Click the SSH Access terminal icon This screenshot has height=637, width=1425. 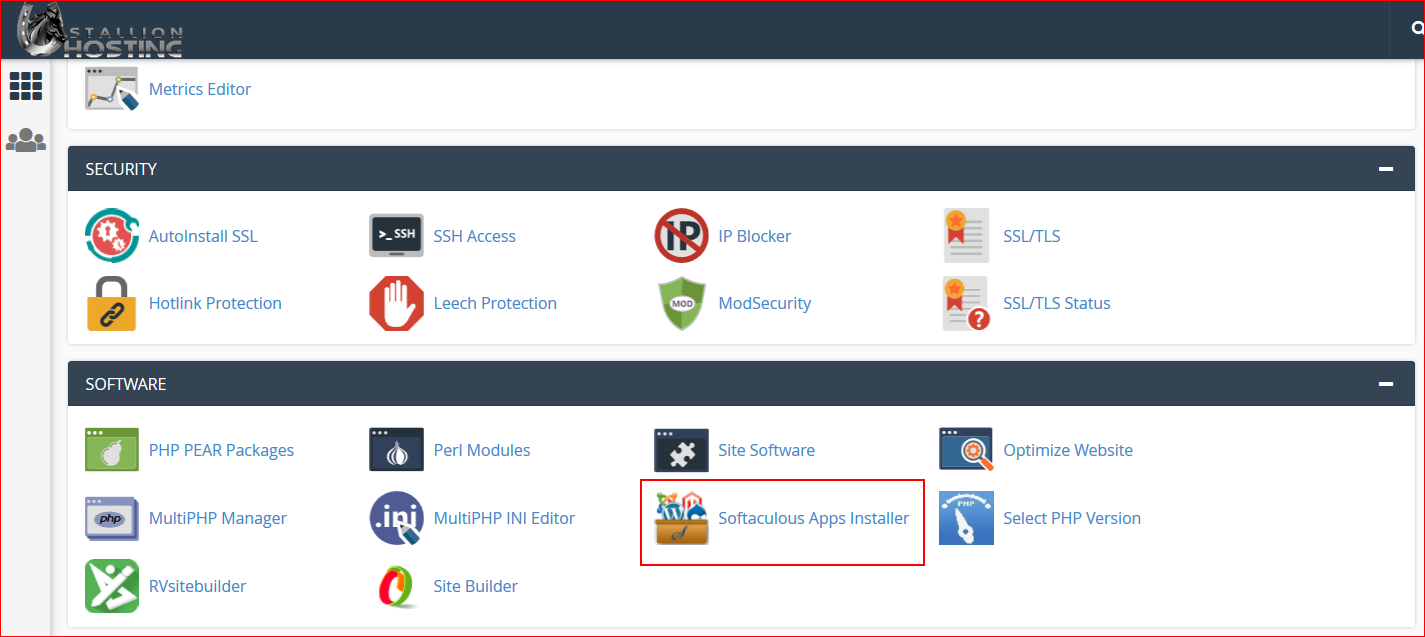coord(396,236)
